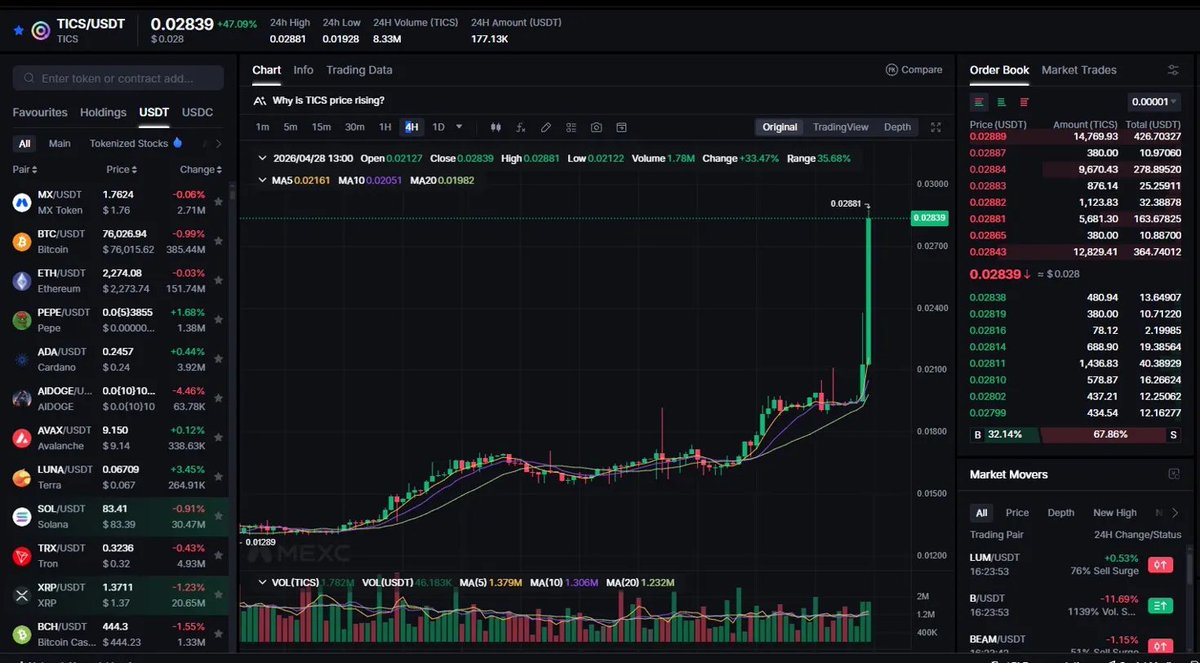The image size is (1200, 663).
Task: Select the SOL/USDT pair row
Action: [118, 516]
